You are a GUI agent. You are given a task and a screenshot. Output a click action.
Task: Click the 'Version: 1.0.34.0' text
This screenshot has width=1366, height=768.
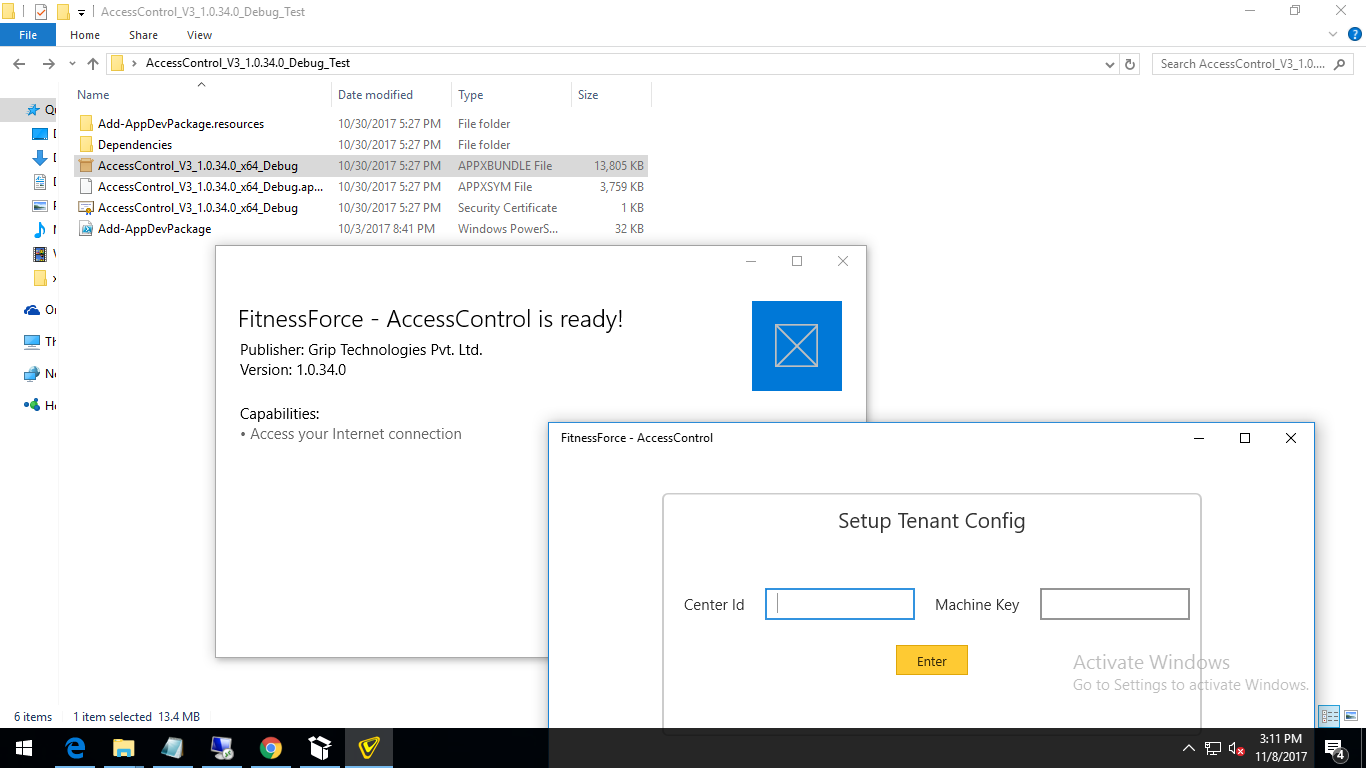[293, 370]
